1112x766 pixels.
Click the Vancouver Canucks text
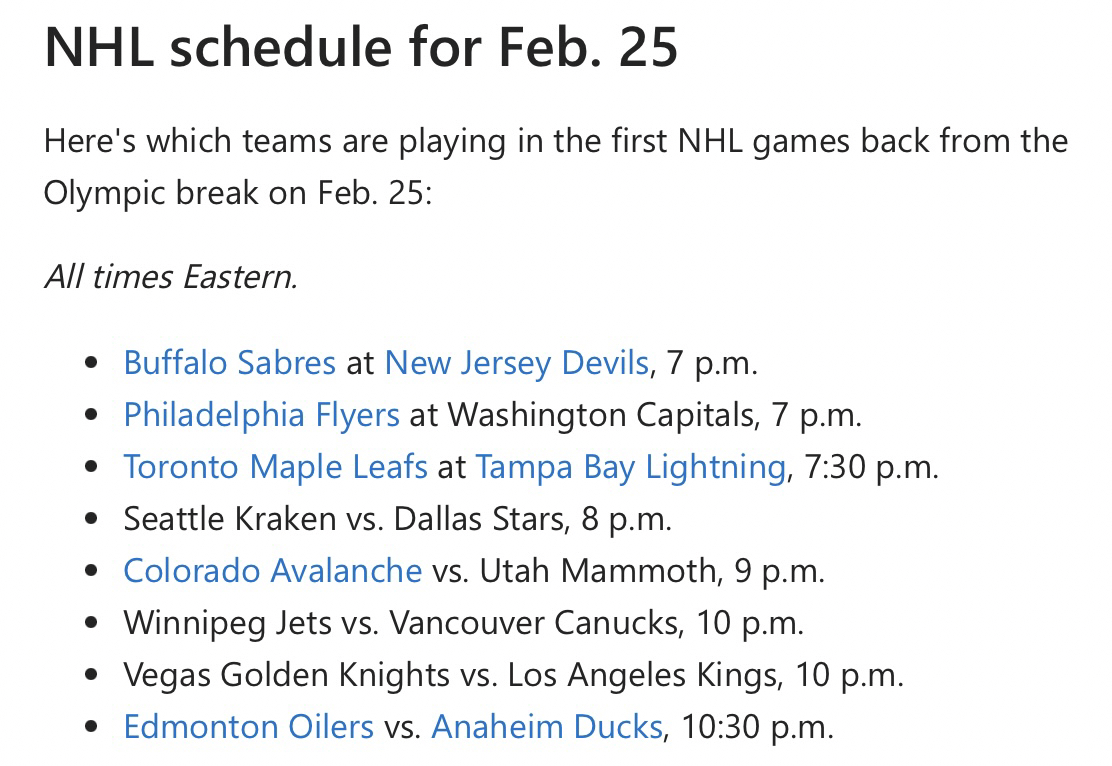click(x=533, y=622)
